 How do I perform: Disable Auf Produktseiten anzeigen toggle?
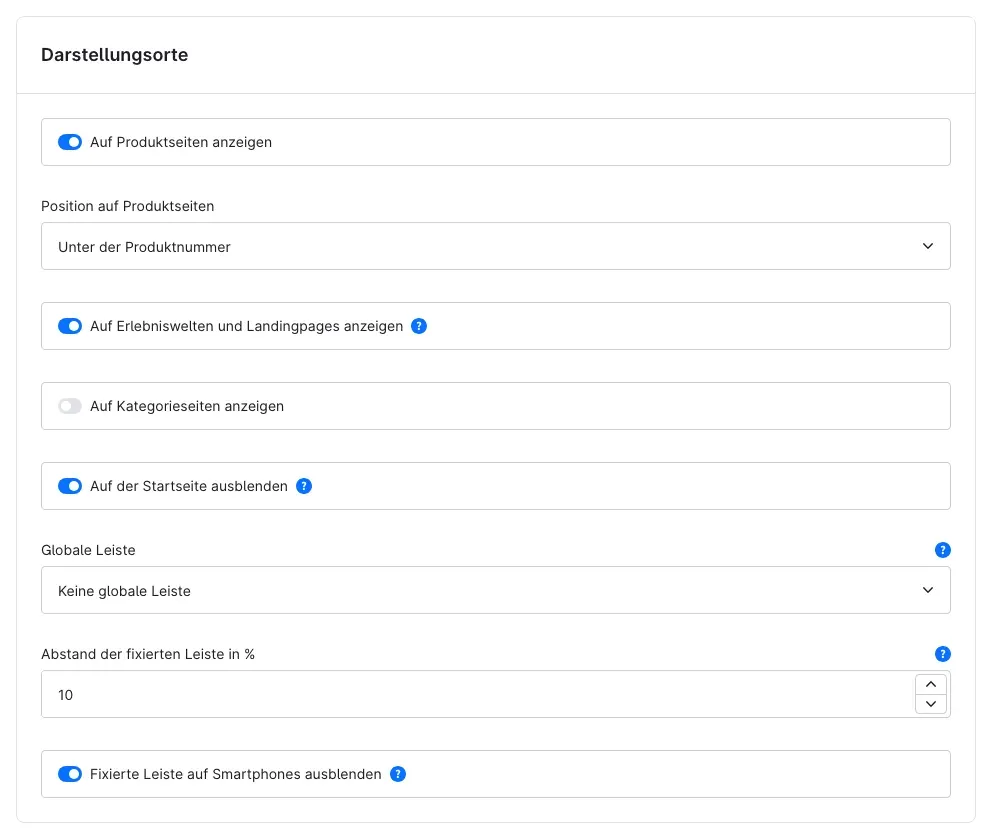click(70, 142)
